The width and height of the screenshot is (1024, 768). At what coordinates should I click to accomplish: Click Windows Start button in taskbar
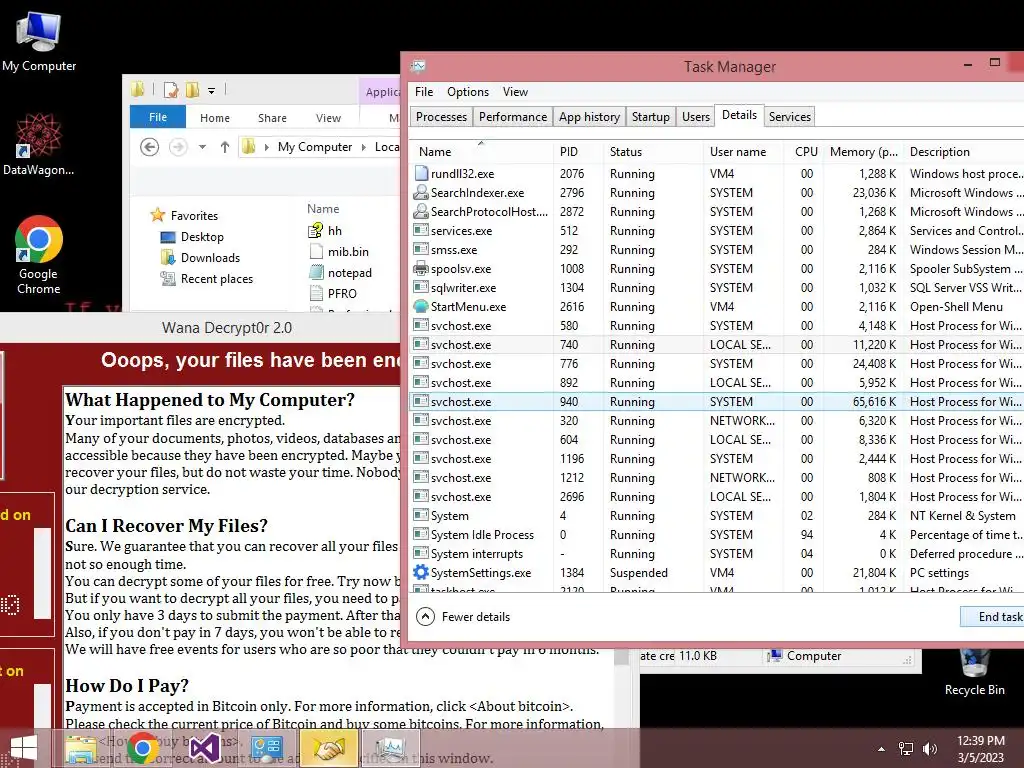24,748
